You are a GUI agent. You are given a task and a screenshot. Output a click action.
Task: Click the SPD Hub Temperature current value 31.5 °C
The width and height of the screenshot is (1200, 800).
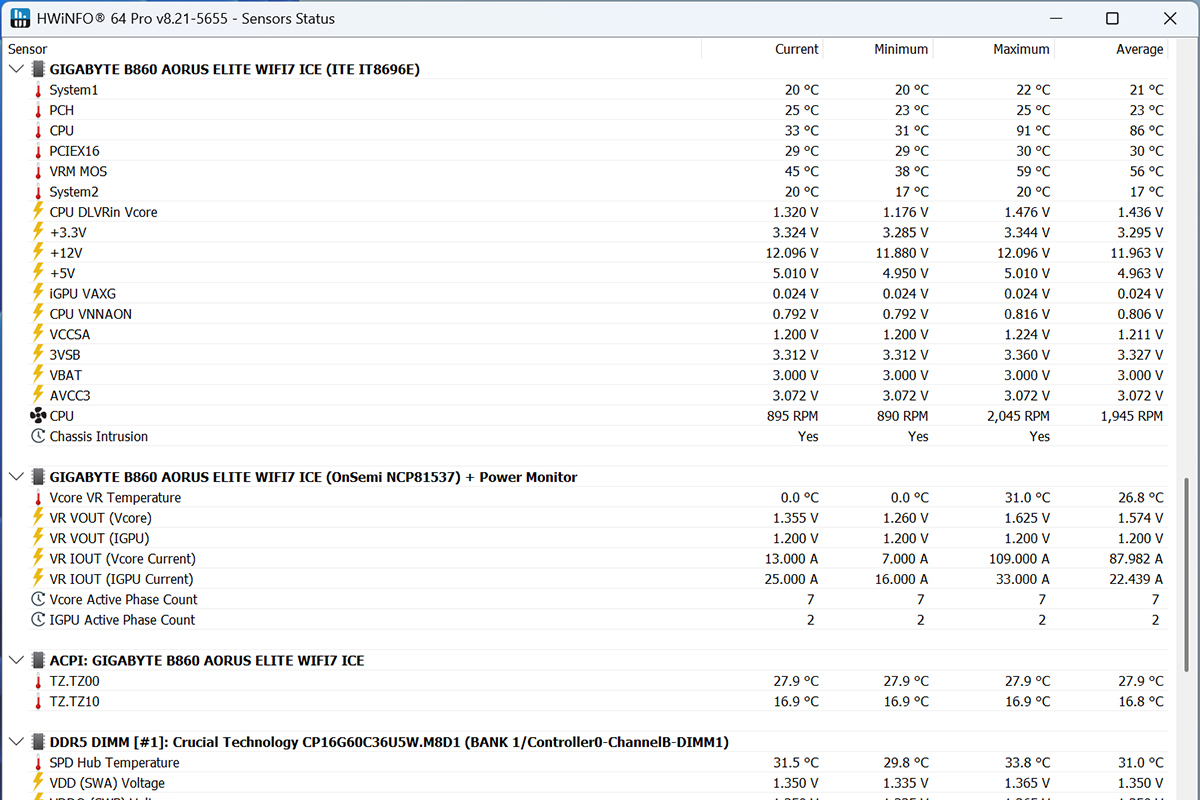tap(794, 763)
